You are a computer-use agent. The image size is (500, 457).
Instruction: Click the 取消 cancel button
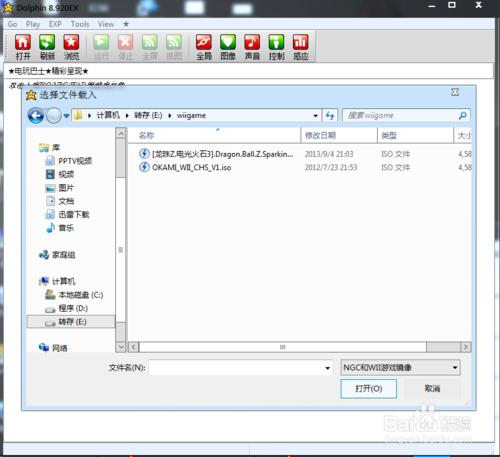click(x=432, y=389)
